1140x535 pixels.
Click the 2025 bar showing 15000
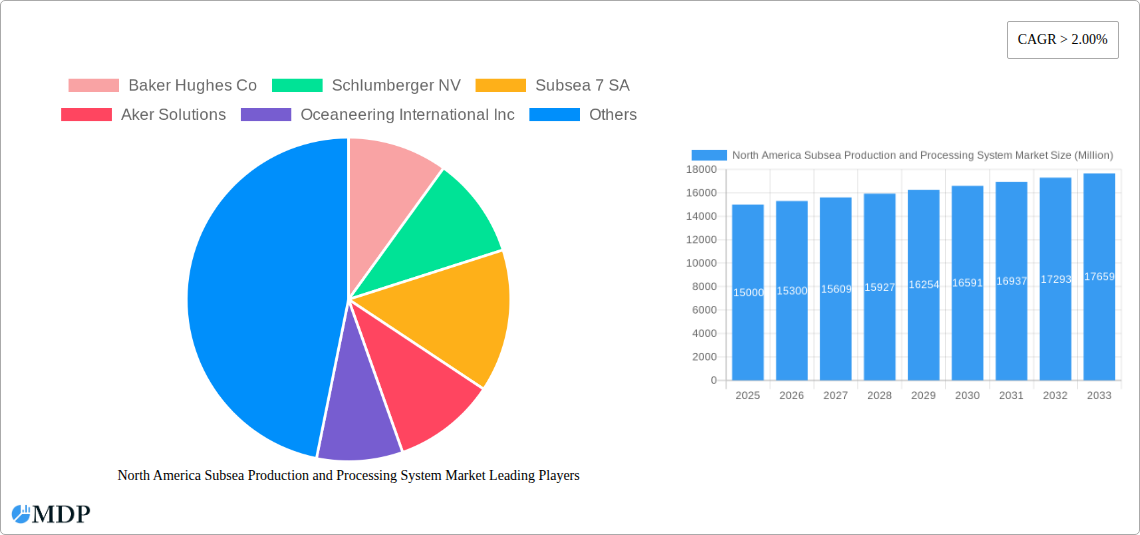click(747, 292)
